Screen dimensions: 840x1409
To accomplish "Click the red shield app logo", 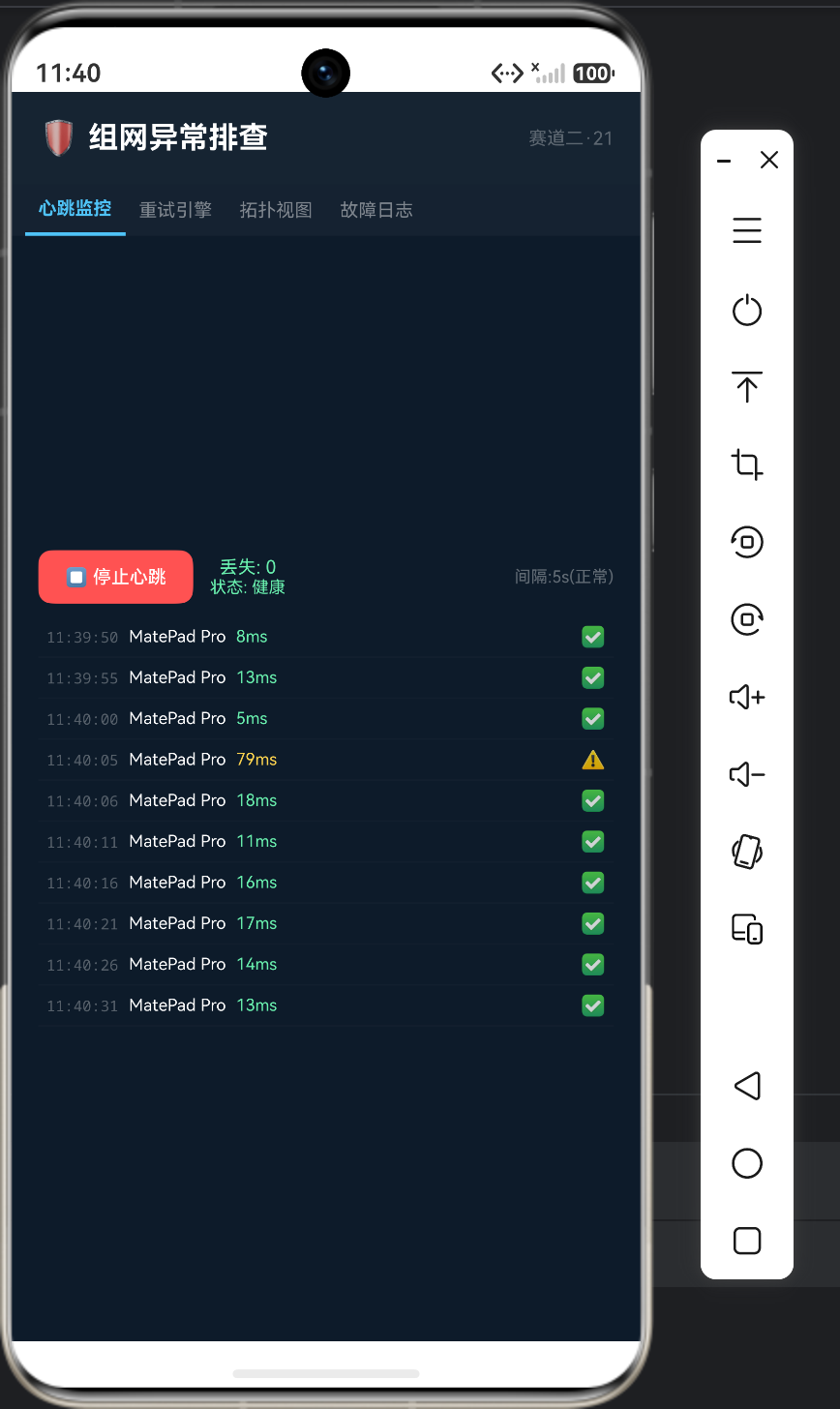I will pyautogui.click(x=59, y=137).
